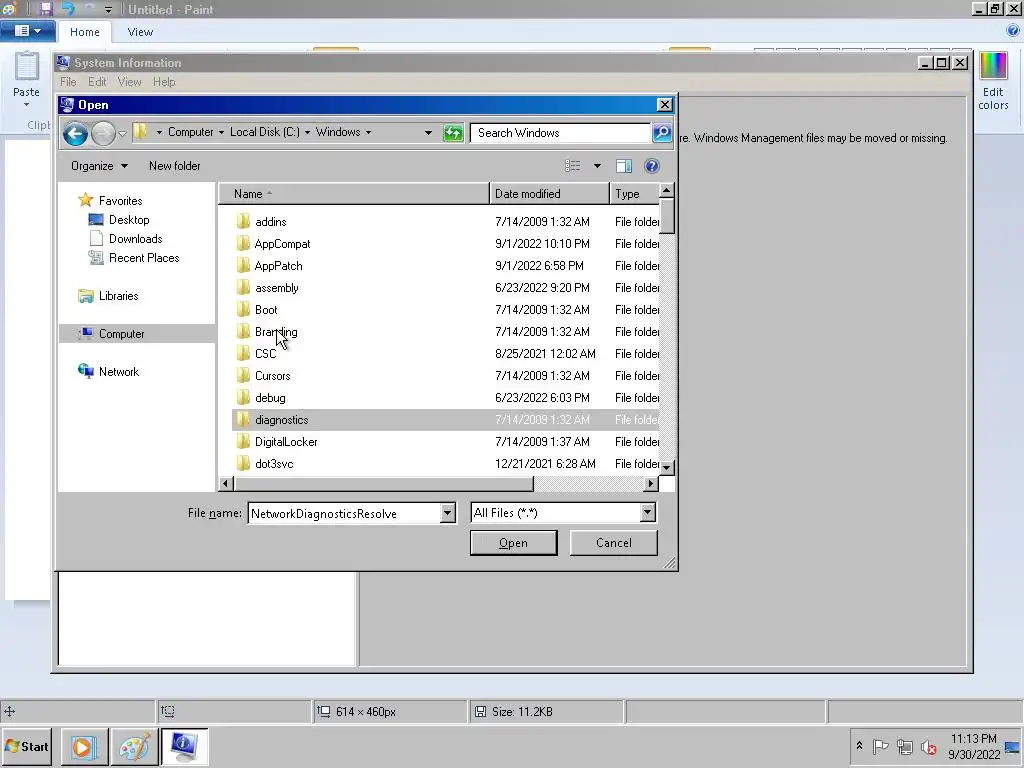Open the view options dropdown arrow
Viewport: 1024px width, 768px height.
[597, 166]
